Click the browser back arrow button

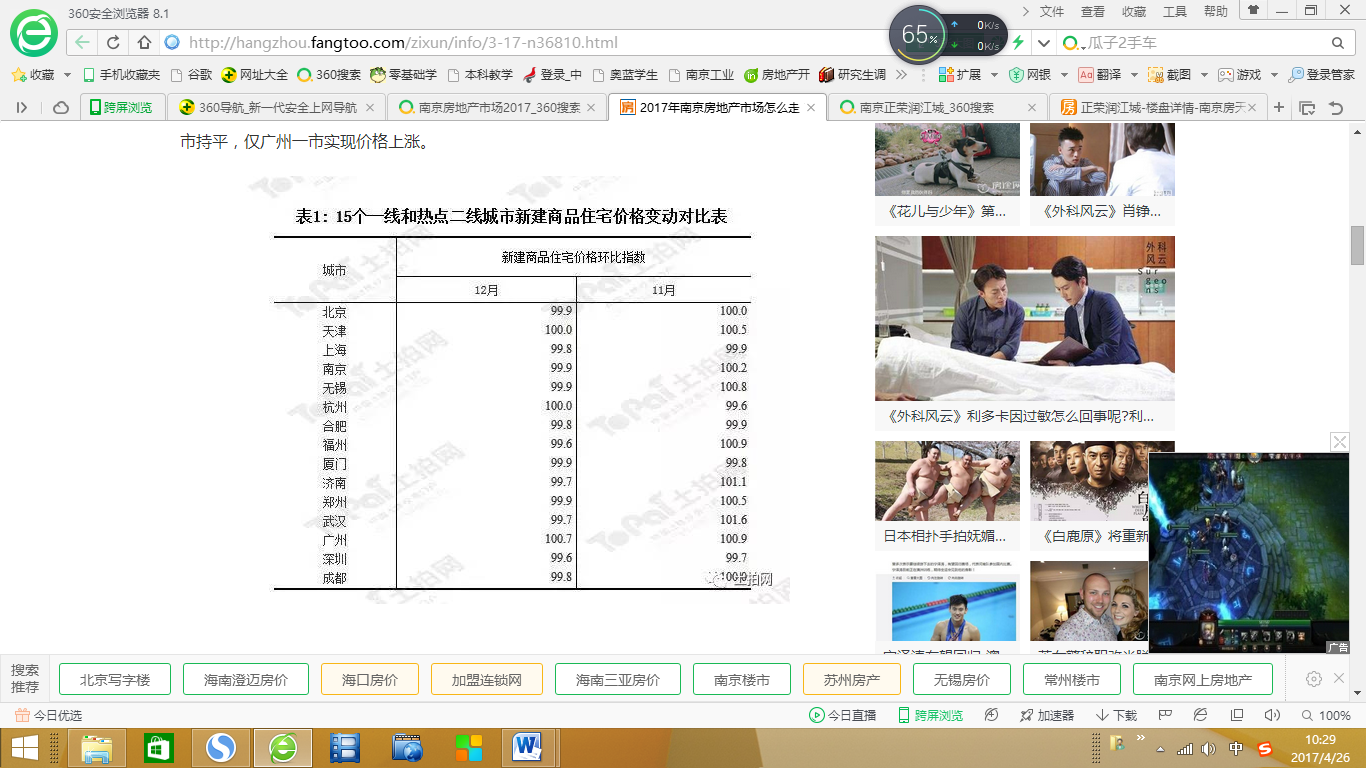pos(82,43)
